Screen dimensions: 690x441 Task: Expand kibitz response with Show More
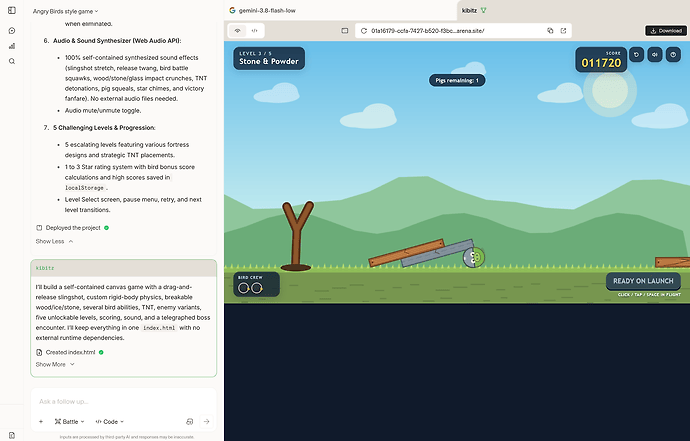pyautogui.click(x=55, y=364)
